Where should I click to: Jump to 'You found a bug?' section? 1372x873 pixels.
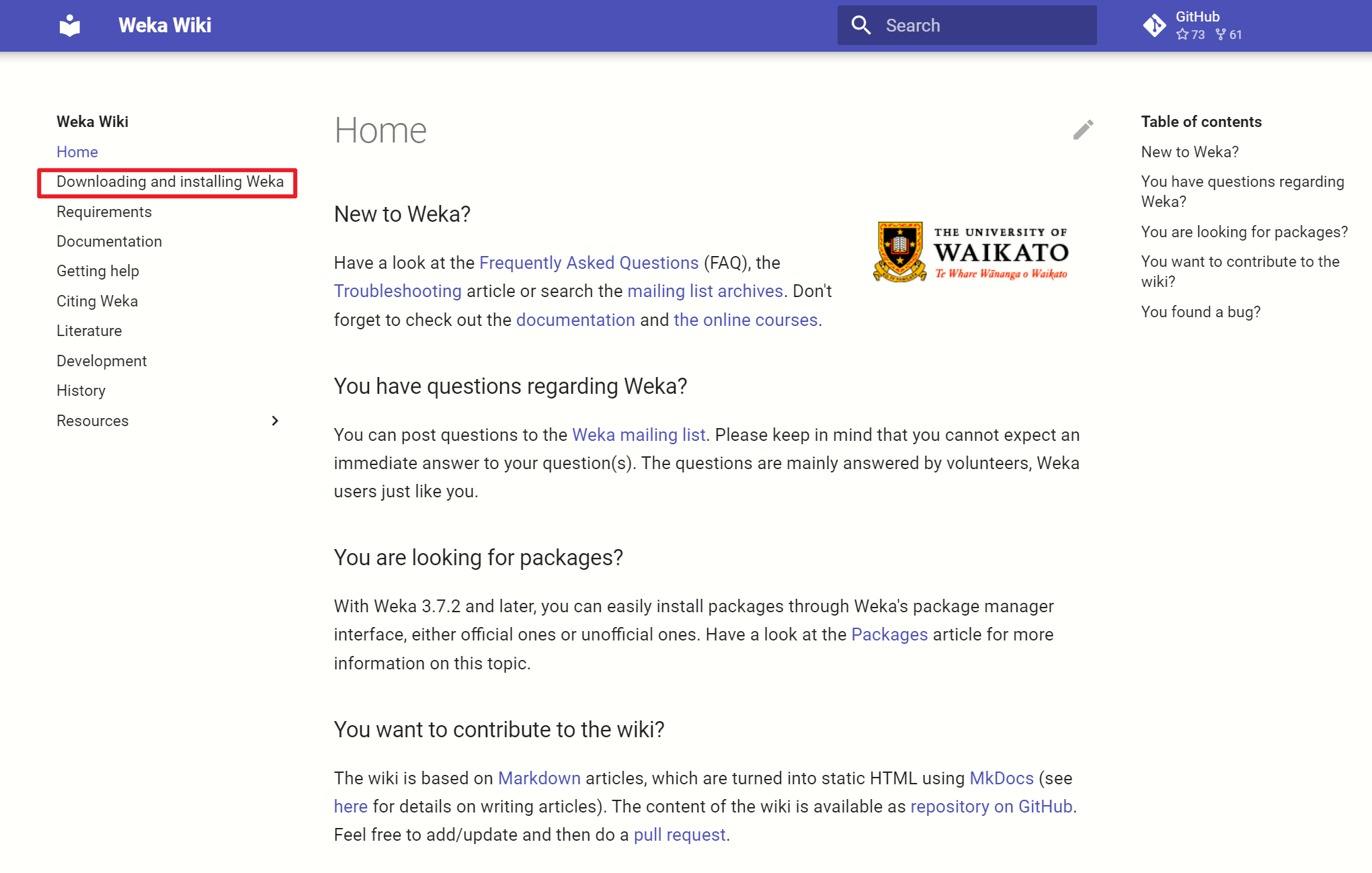[1201, 312]
